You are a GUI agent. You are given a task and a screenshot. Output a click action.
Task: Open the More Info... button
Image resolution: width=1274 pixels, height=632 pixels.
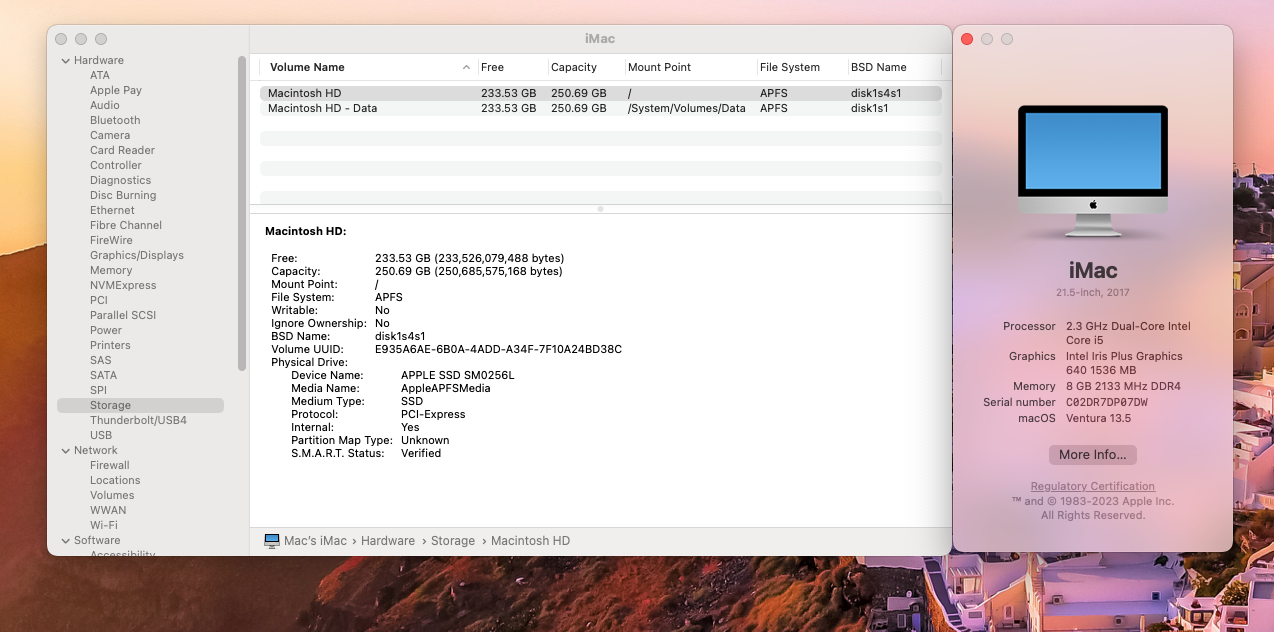click(x=1092, y=455)
